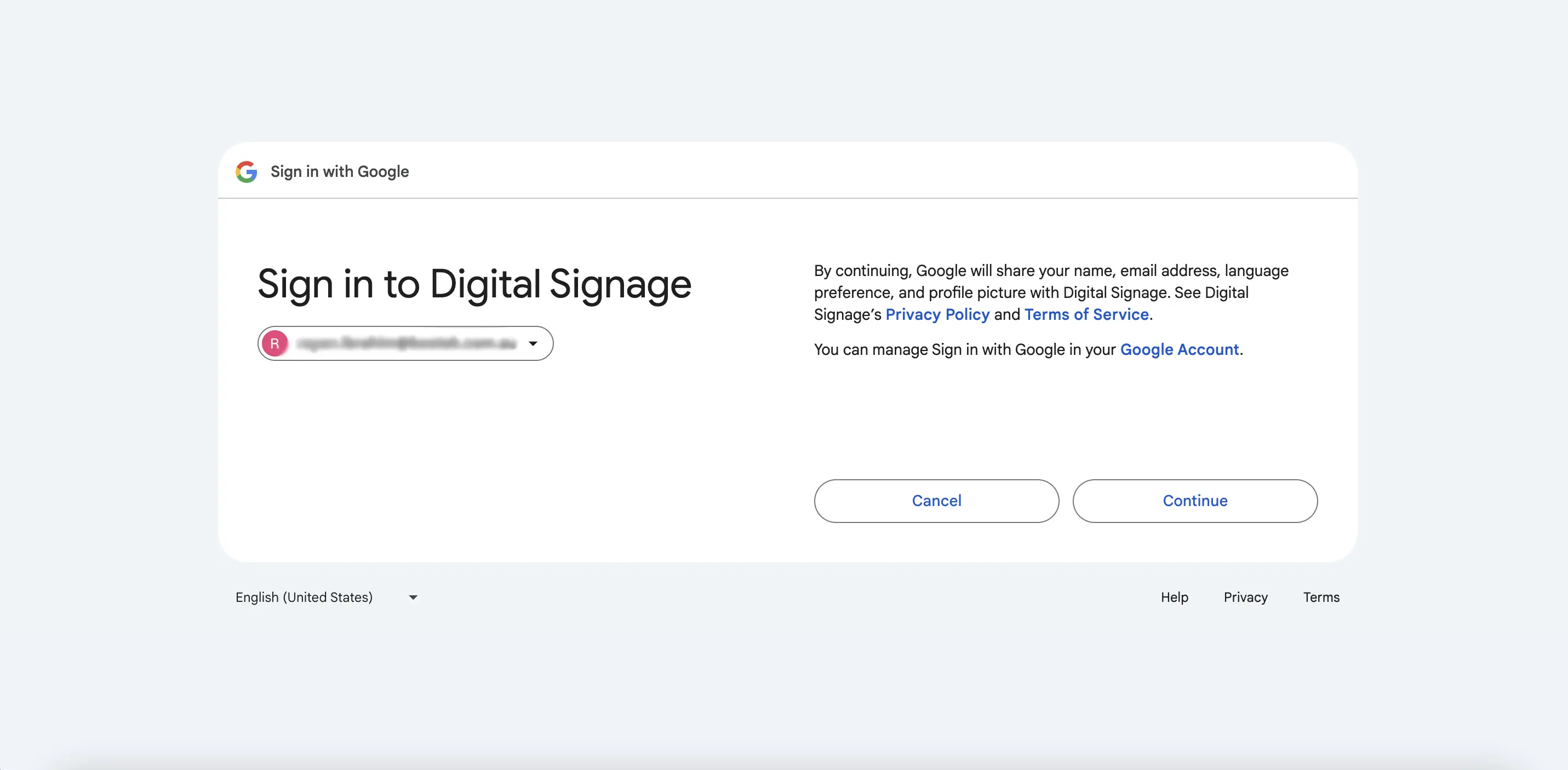The image size is (1568, 770).
Task: Click Help in the footer
Action: [1174, 597]
